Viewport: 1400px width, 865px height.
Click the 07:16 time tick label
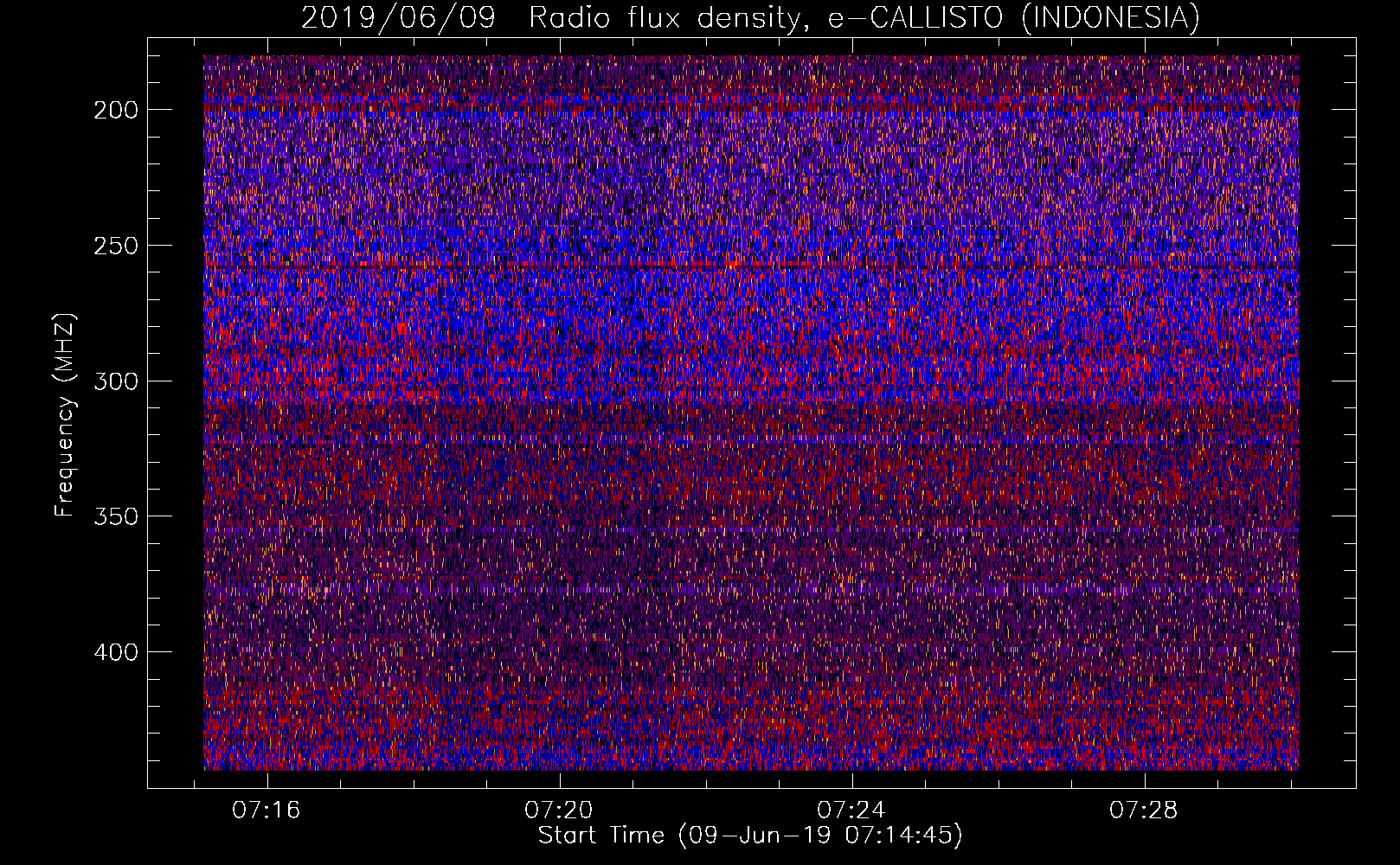point(267,810)
